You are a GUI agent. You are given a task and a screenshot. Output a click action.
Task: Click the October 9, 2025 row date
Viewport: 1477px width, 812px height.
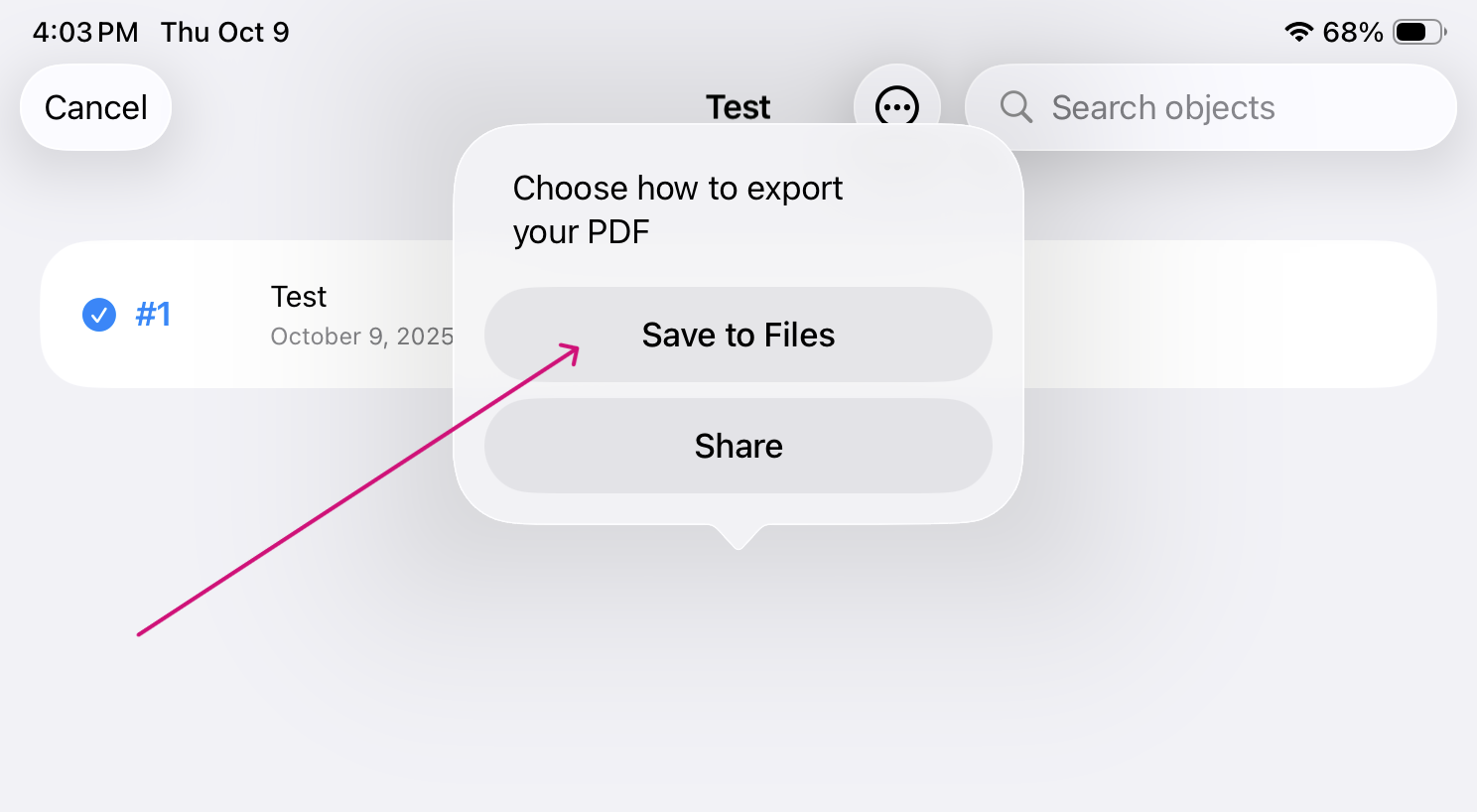(x=361, y=337)
